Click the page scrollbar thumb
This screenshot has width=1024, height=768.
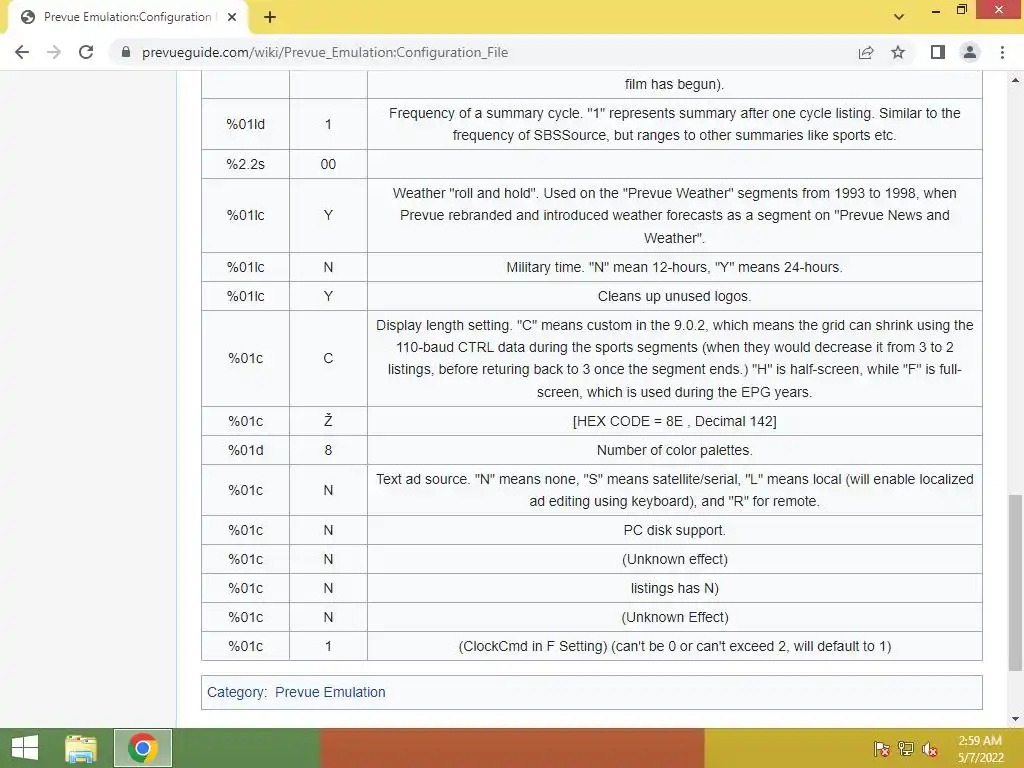[x=1015, y=583]
